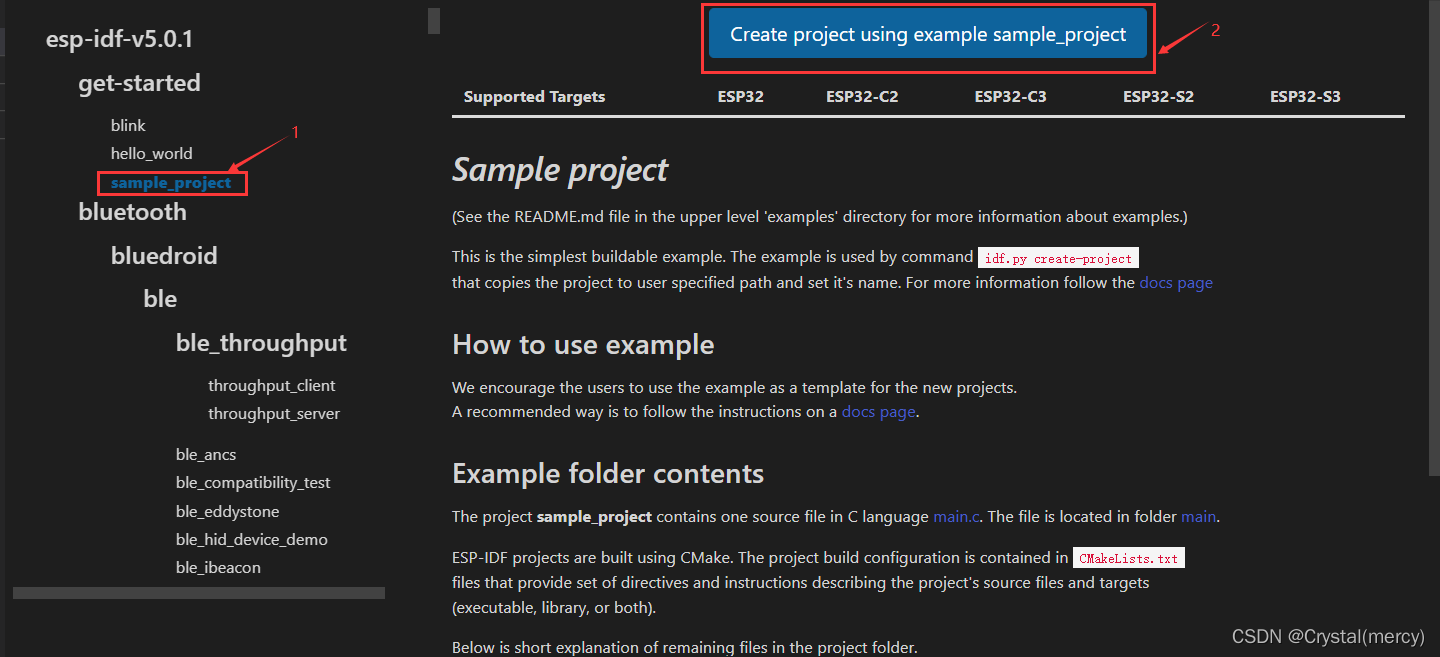The width and height of the screenshot is (1440, 657).
Task: Select the throughput_server example
Action: click(274, 413)
